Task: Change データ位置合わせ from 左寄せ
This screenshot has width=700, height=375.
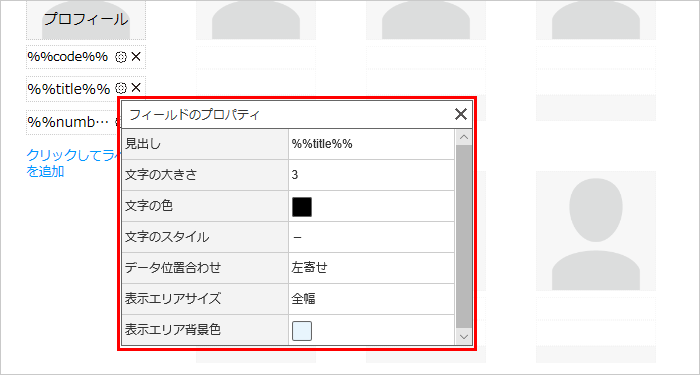Action: (371, 268)
